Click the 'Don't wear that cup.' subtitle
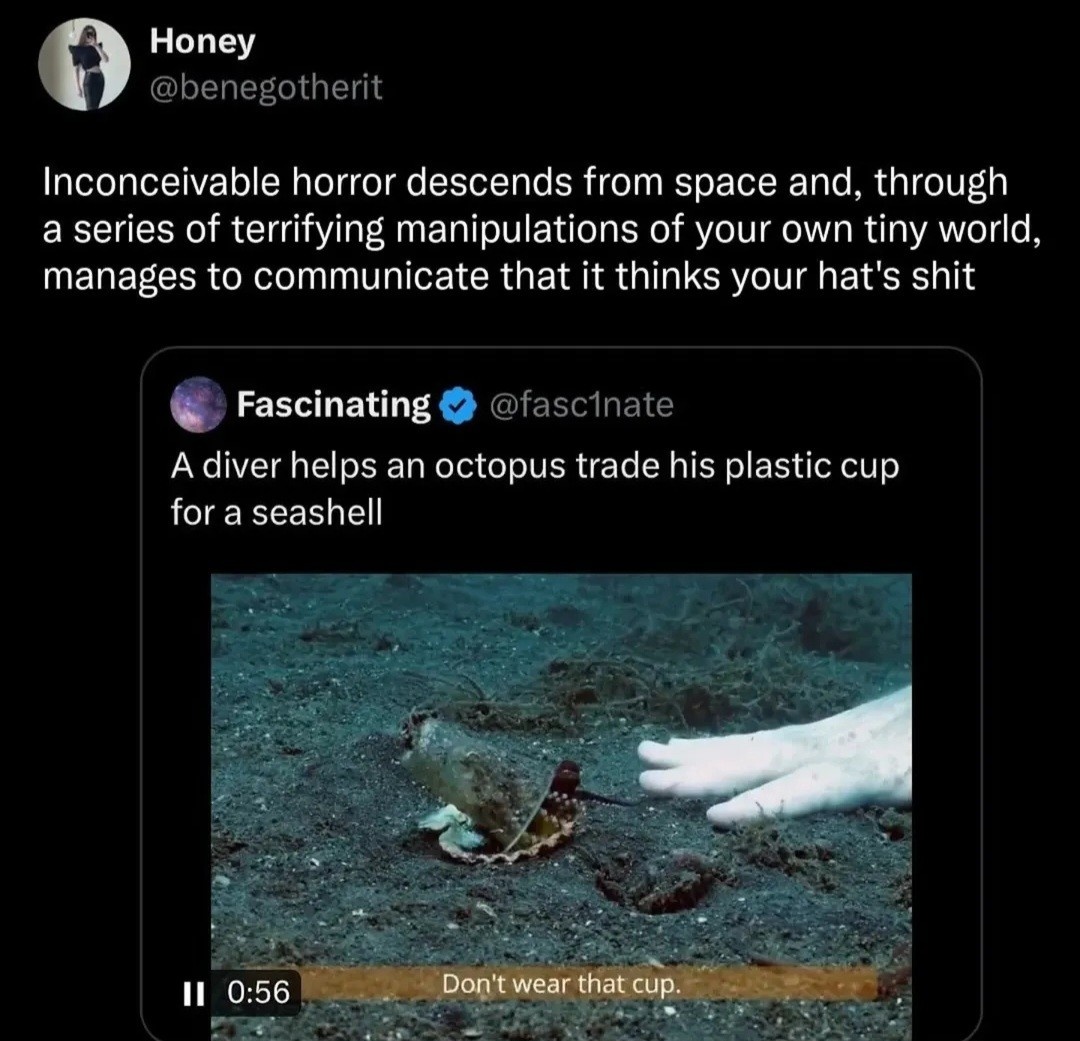Image resolution: width=1080 pixels, height=1041 pixels. [x=562, y=983]
